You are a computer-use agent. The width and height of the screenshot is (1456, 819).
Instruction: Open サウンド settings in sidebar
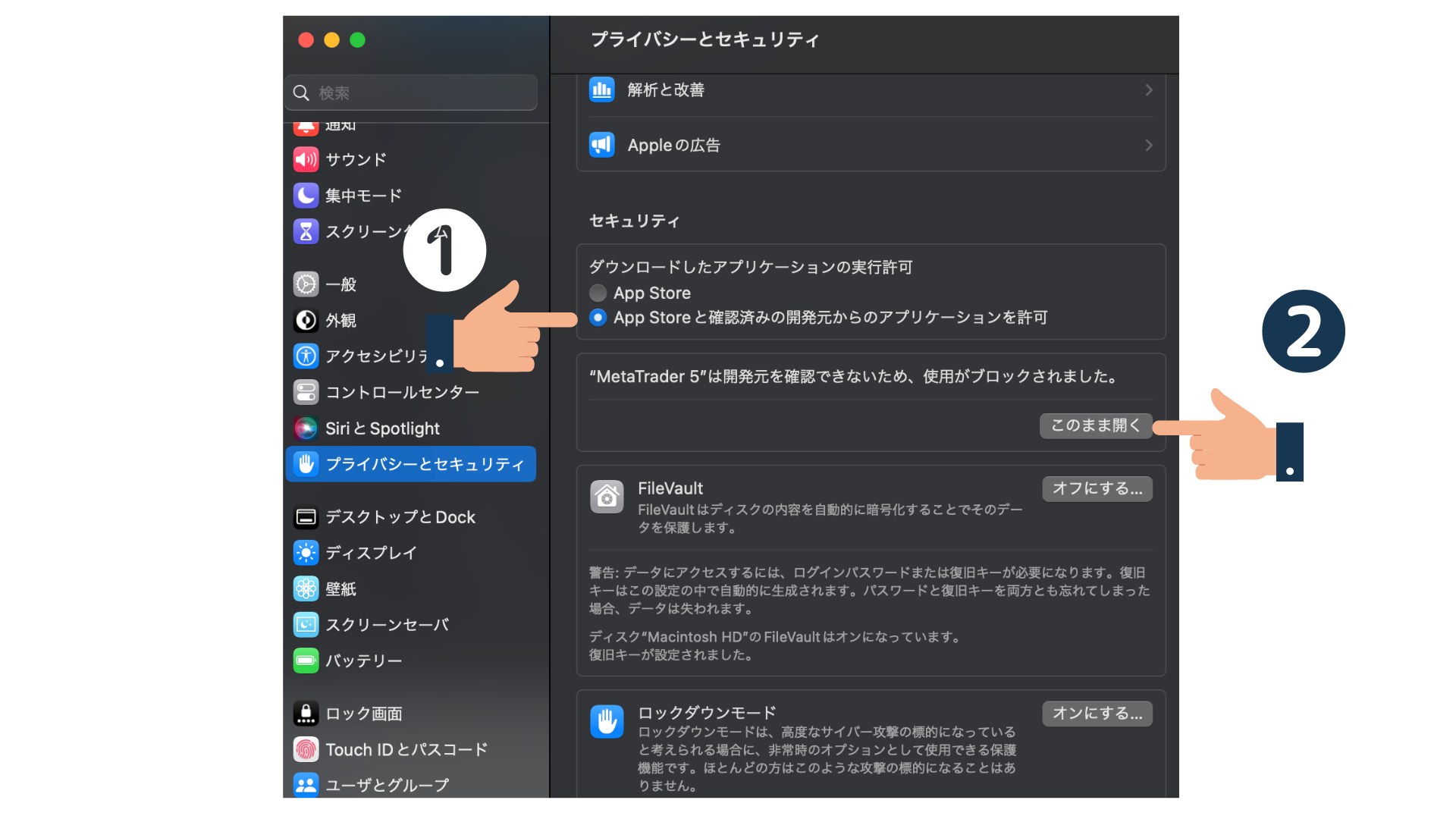coord(410,159)
